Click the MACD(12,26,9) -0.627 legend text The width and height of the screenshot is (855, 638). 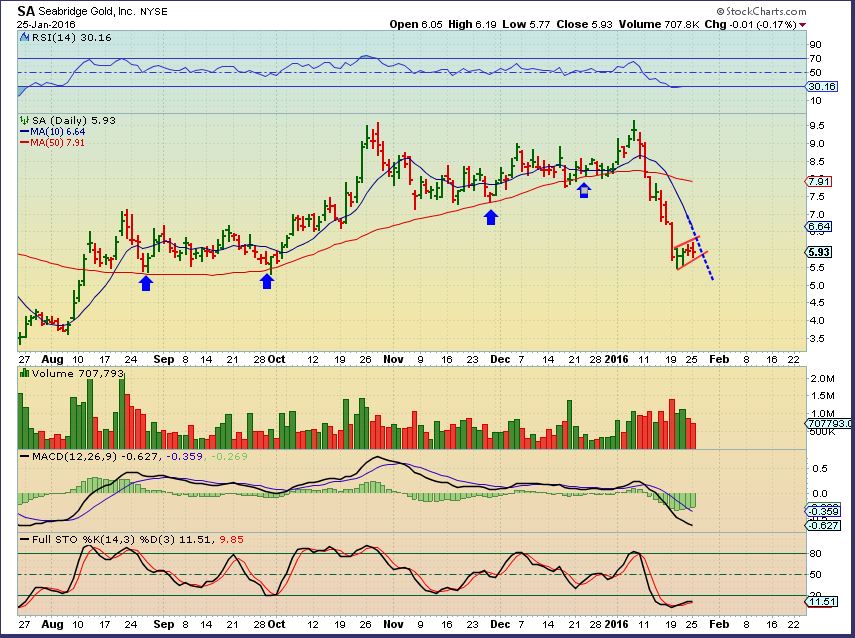coord(96,456)
